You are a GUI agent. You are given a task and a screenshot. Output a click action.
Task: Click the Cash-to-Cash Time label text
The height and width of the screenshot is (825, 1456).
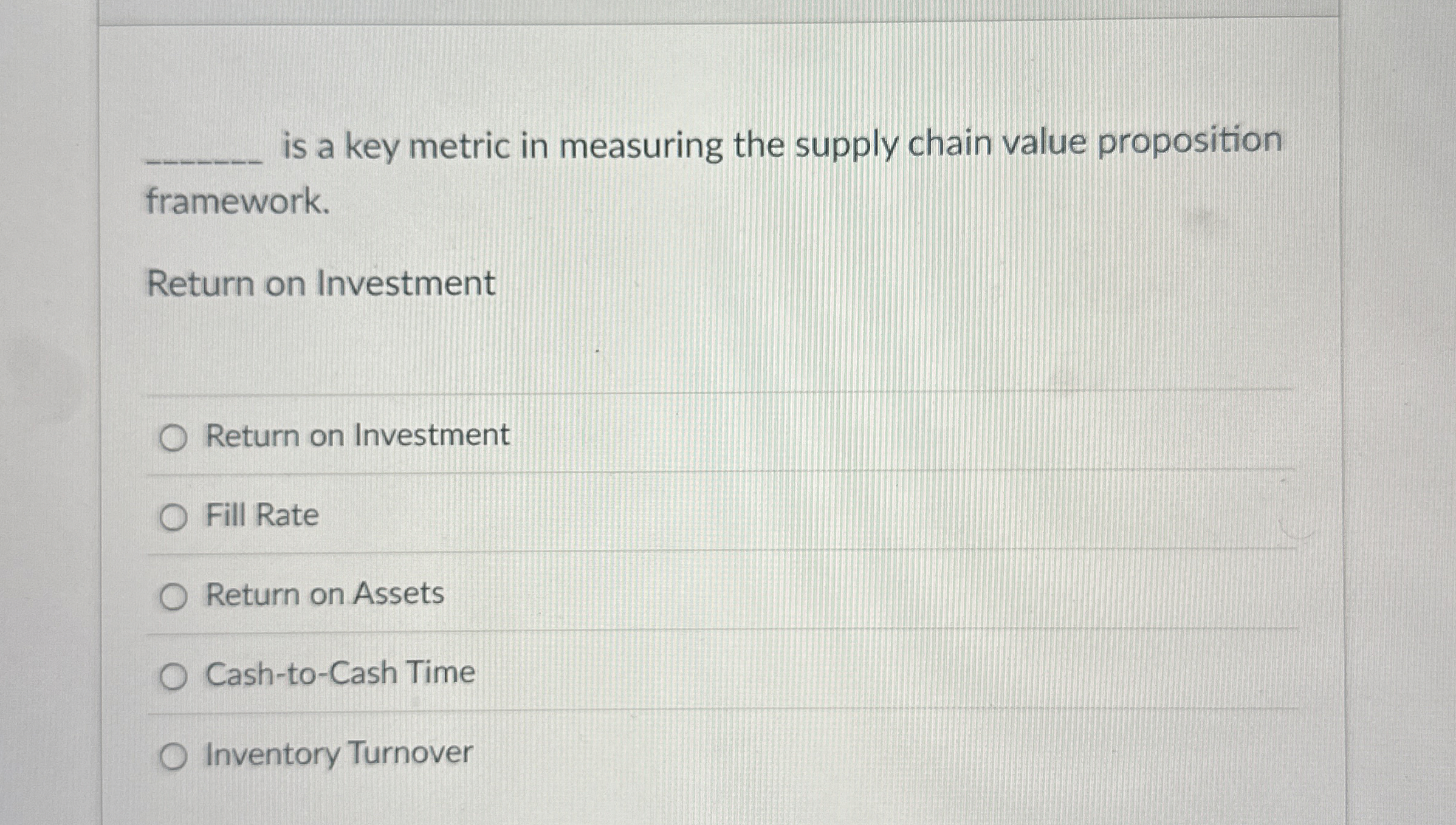340,673
